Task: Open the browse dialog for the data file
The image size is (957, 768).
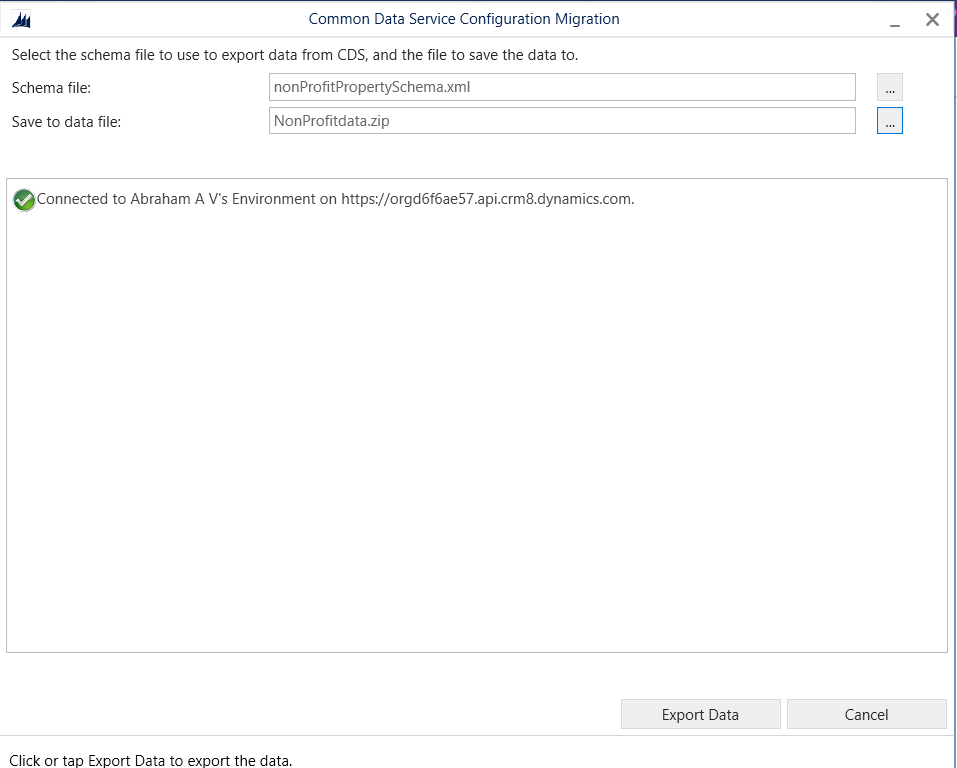Action: pos(889,121)
